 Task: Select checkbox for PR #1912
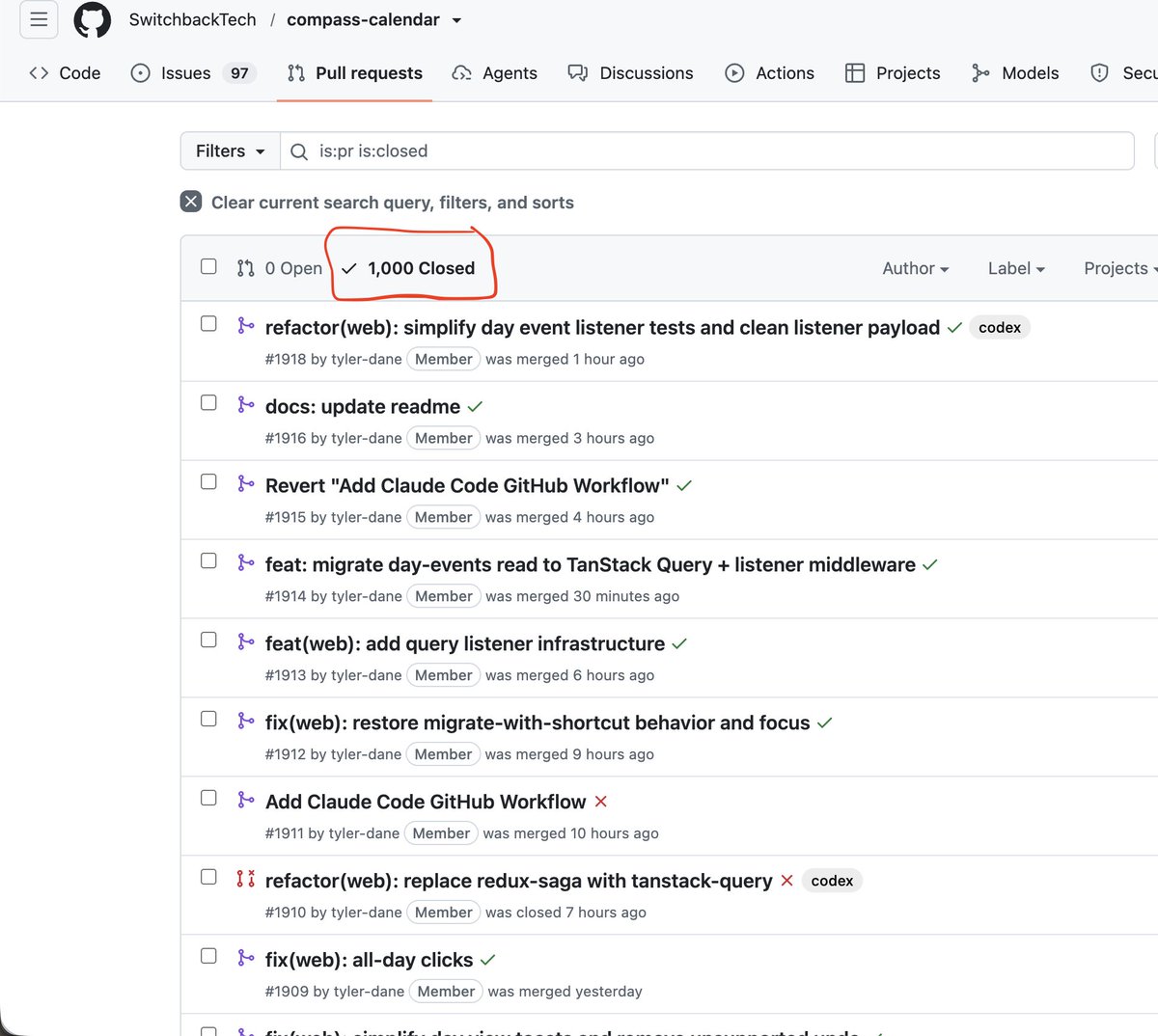click(208, 719)
